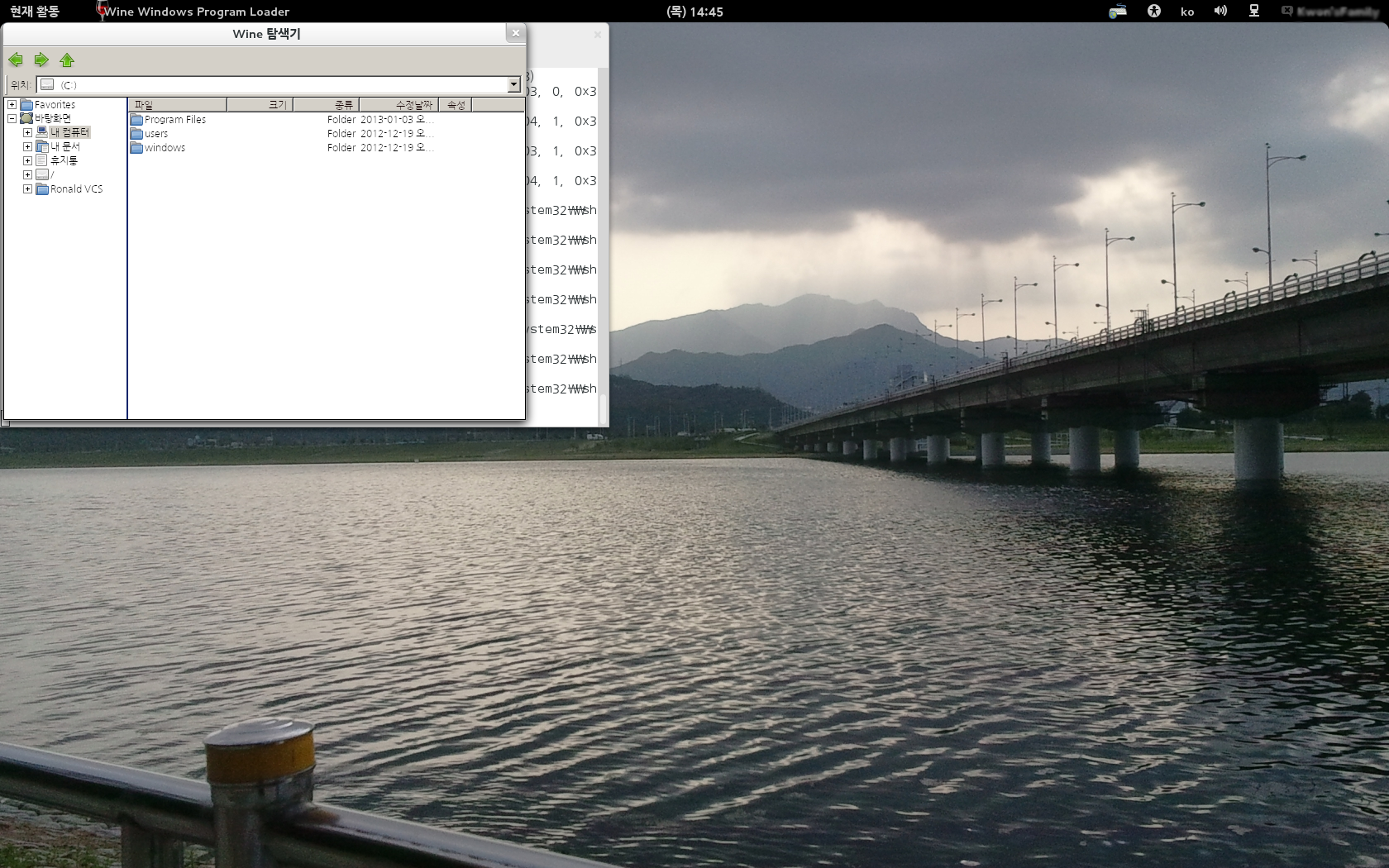Select the 바탕화면 desktop icon in tree
The height and width of the screenshot is (868, 1389).
pos(26,118)
